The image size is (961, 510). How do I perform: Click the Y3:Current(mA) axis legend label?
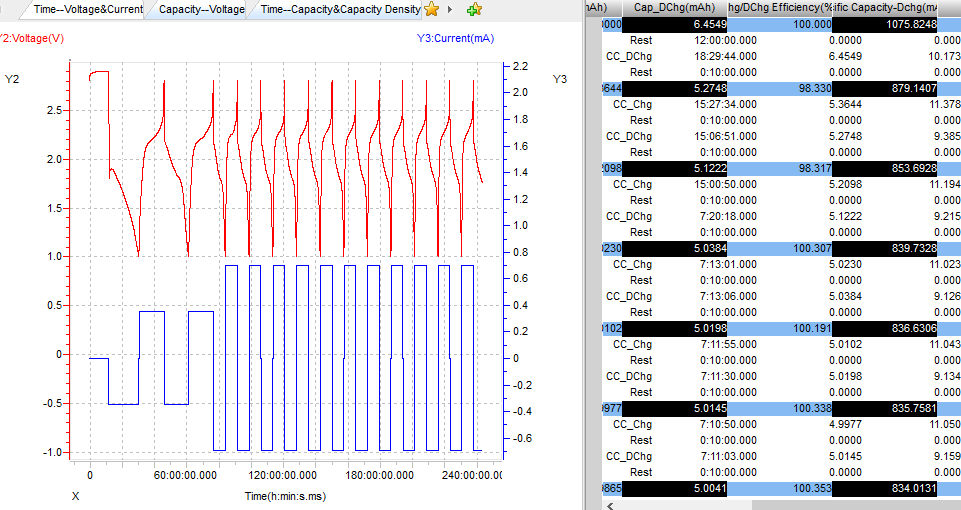pyautogui.click(x=455, y=38)
